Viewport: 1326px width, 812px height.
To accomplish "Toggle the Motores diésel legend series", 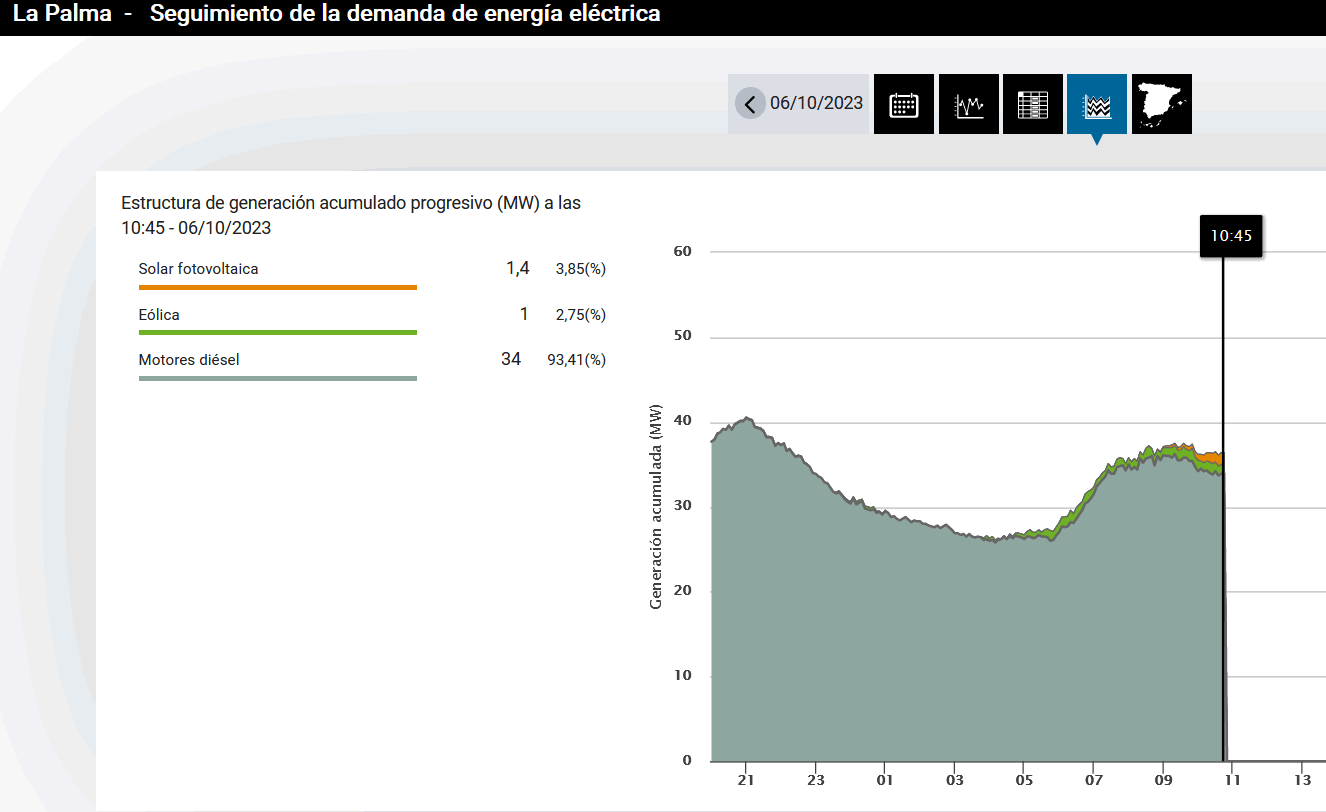I will point(189,360).
